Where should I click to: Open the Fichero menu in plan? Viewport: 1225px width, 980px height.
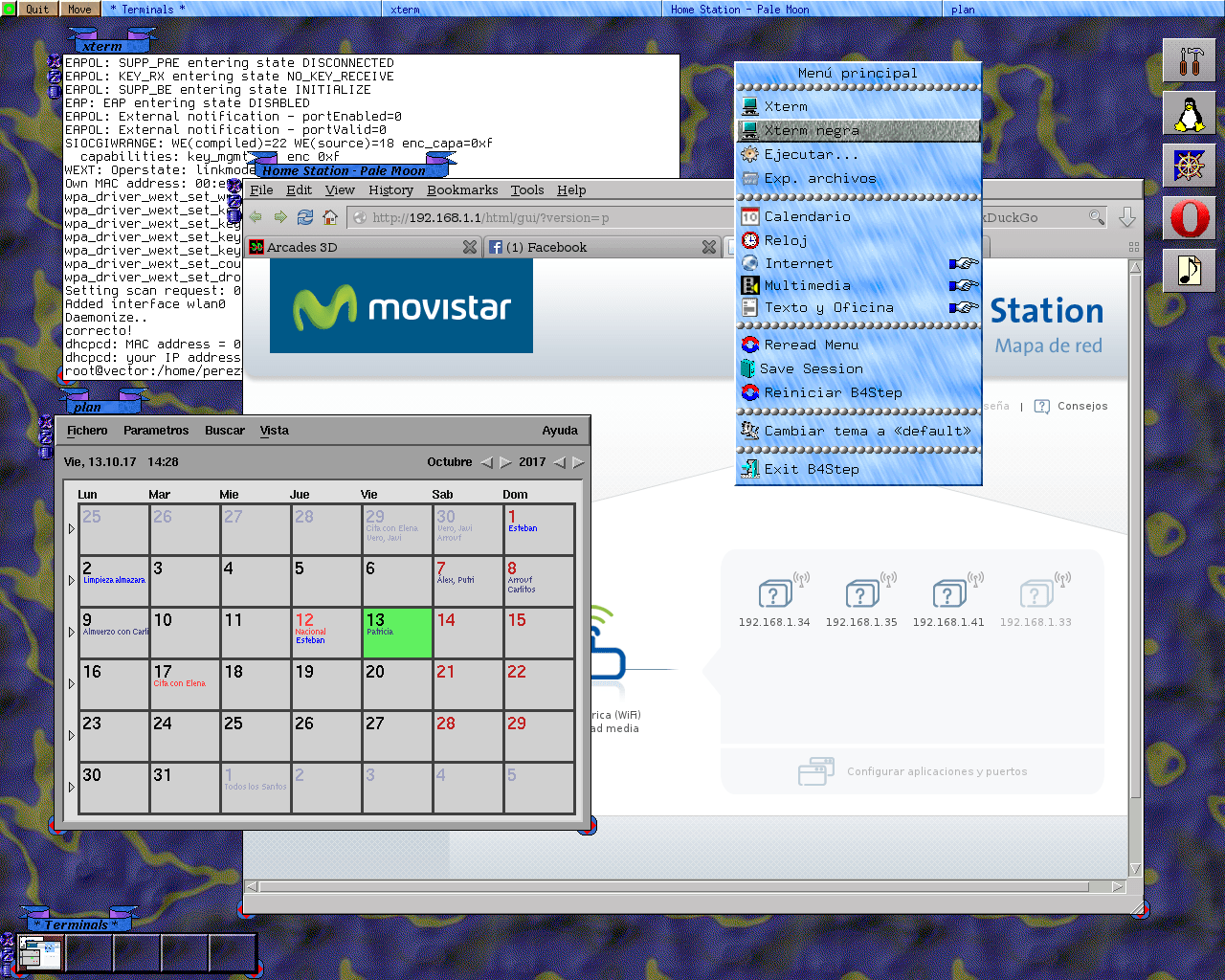pos(87,431)
